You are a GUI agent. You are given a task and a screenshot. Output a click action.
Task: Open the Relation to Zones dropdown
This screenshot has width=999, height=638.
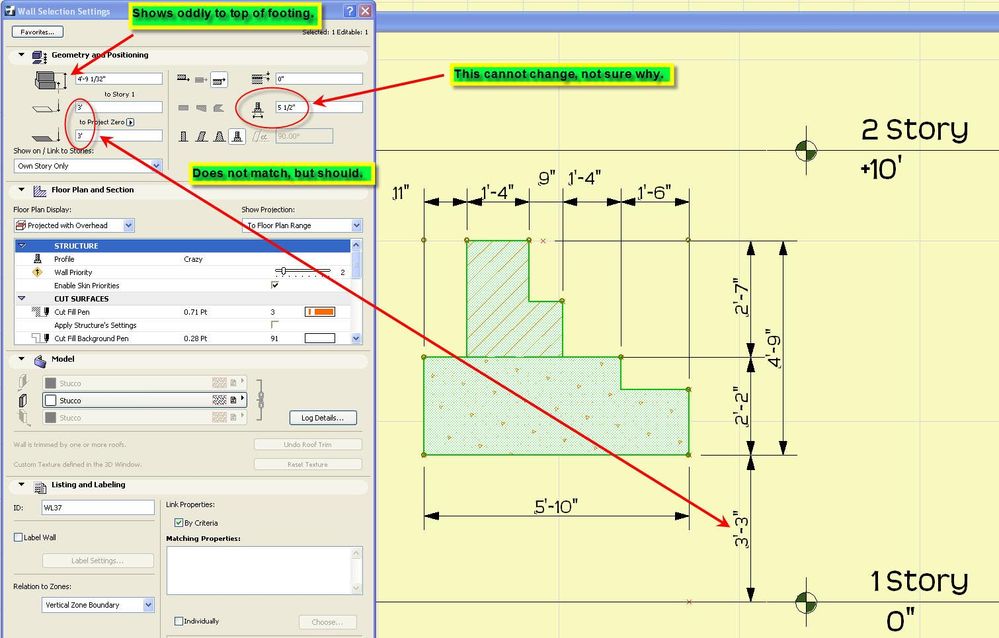pos(98,605)
